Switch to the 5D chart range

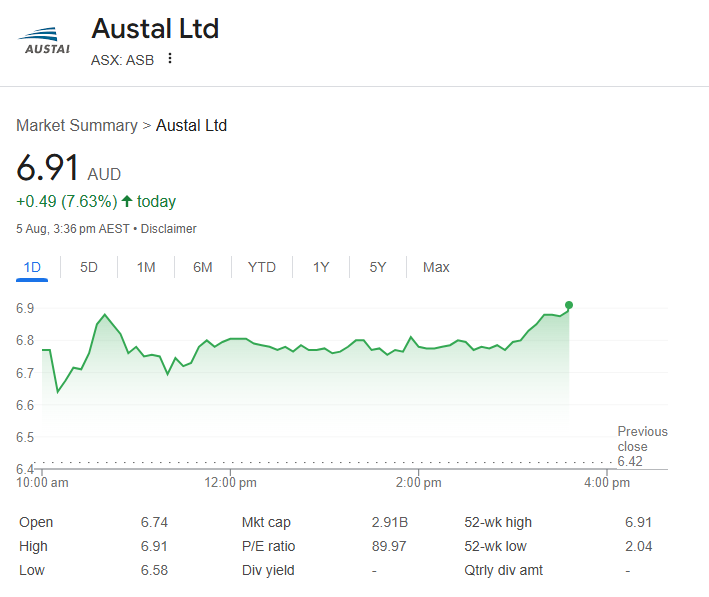point(89,267)
